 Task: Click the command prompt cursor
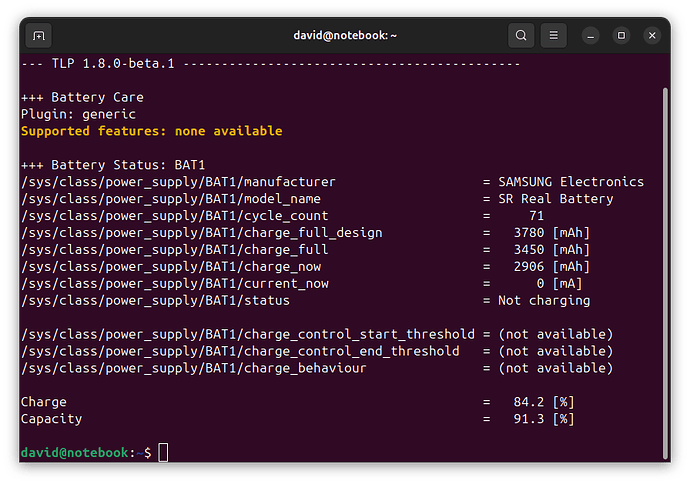(163, 452)
